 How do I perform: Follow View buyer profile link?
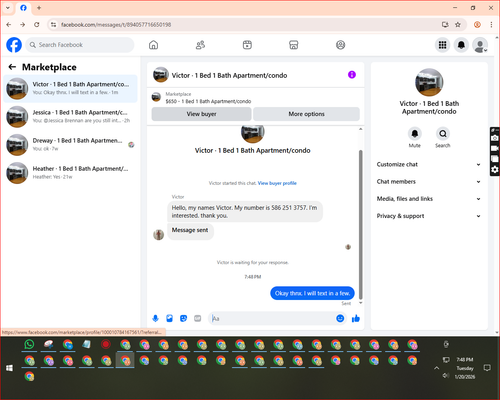[277, 183]
